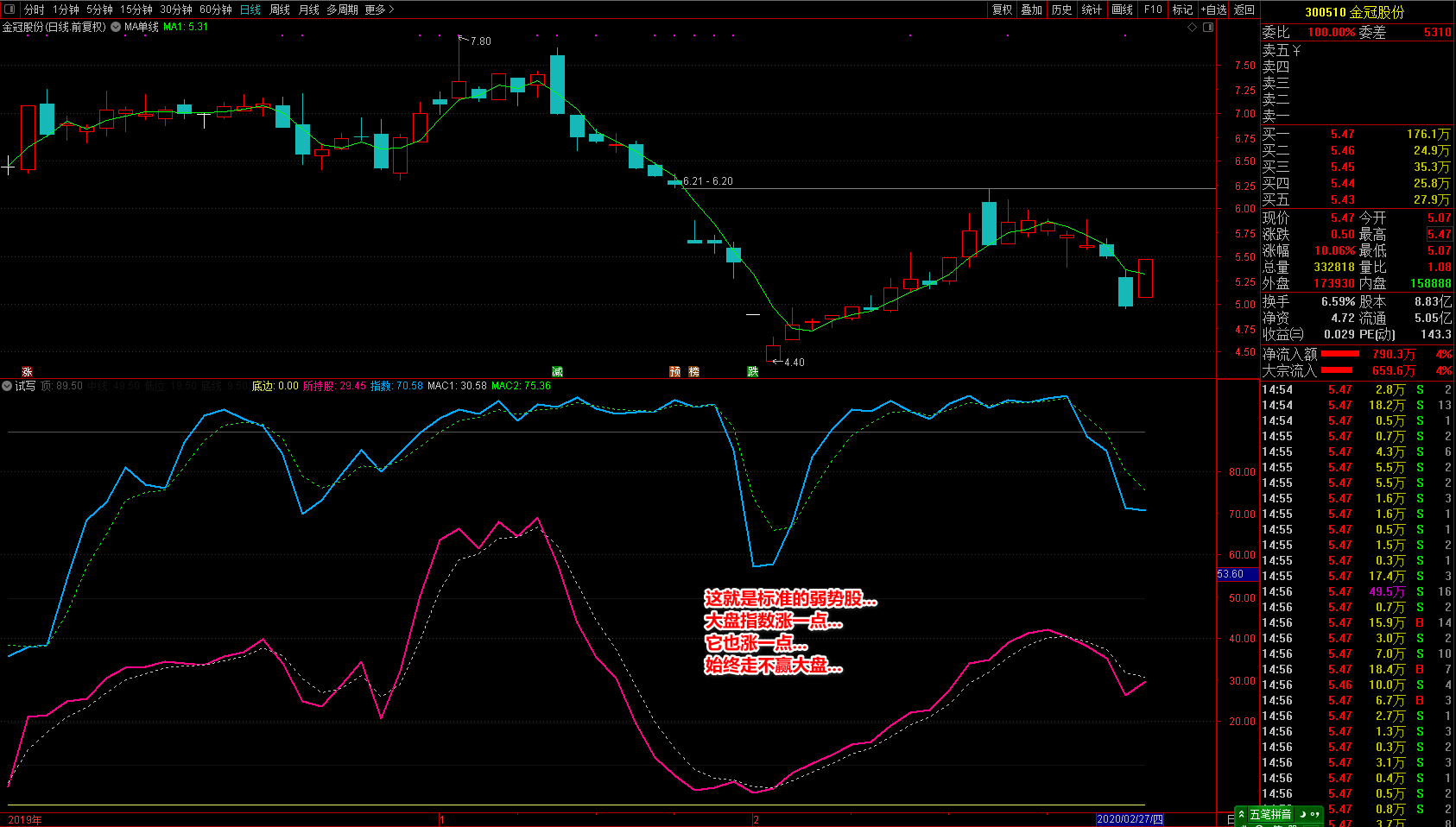Open the 历史 history button

click(1062, 9)
